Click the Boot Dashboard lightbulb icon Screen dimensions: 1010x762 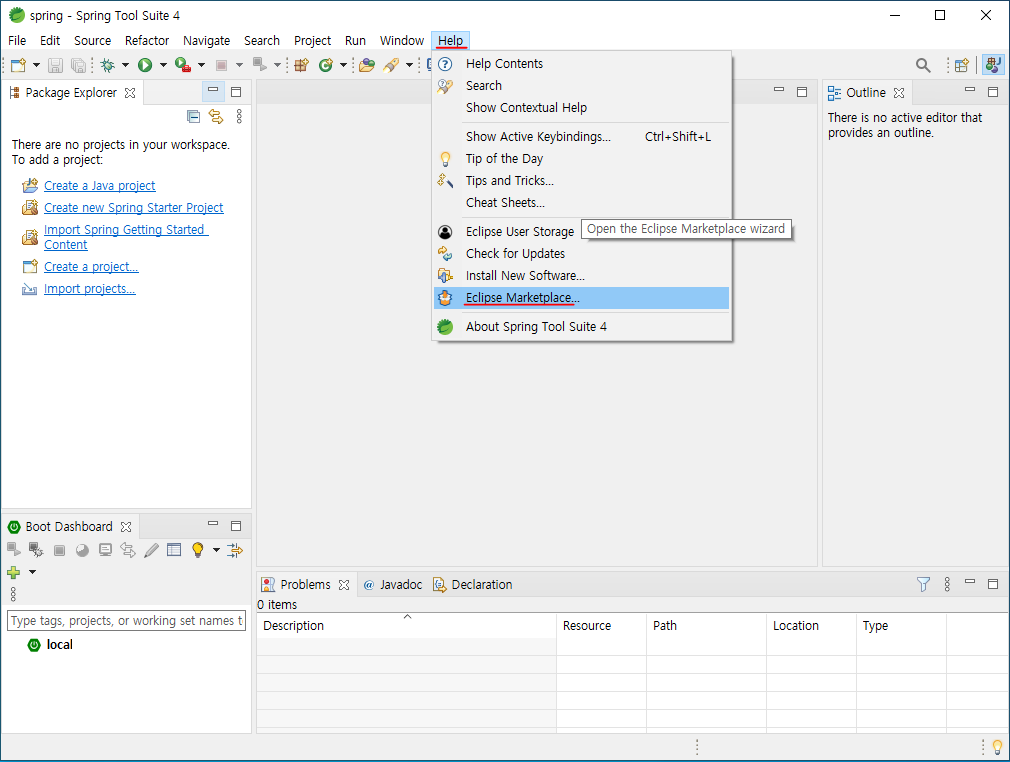tap(198, 550)
